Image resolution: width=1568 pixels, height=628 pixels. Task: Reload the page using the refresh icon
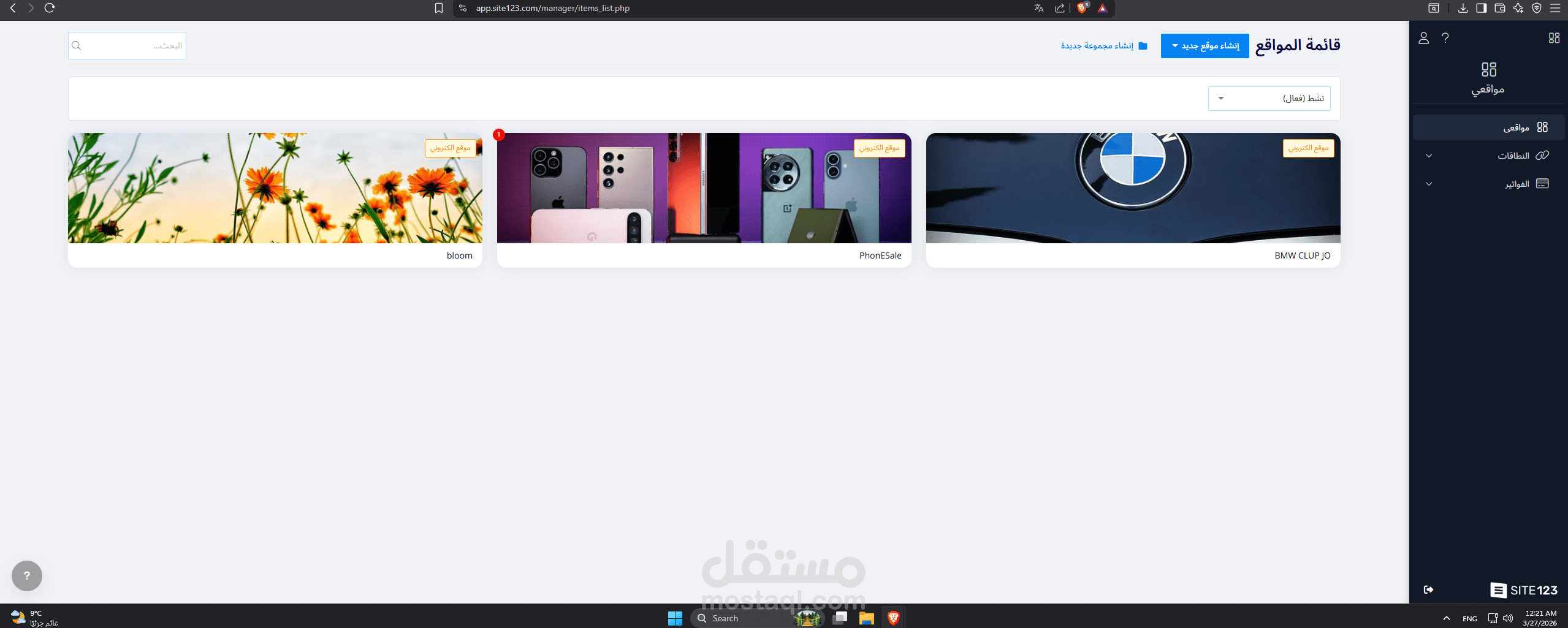[50, 8]
